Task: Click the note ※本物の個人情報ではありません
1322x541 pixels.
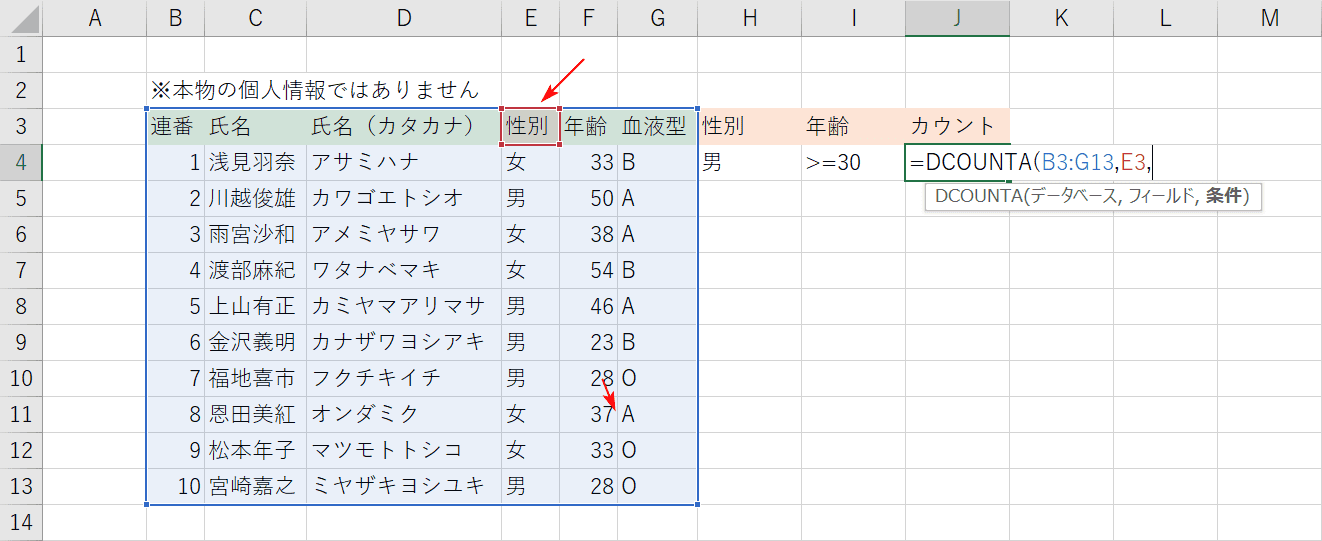Action: coord(314,90)
